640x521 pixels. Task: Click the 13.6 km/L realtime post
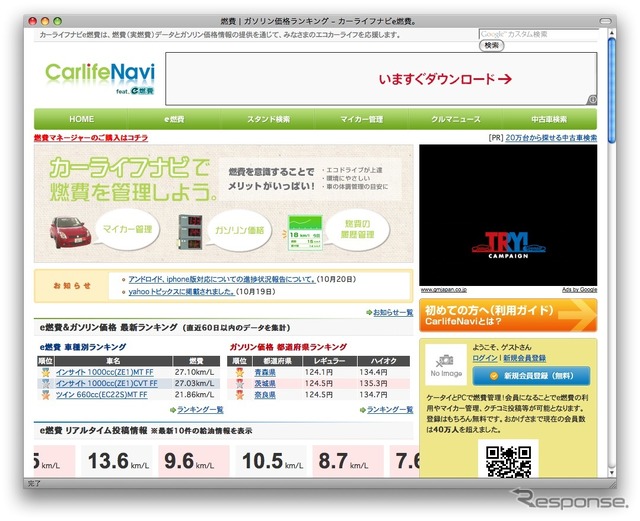[x=117, y=461]
